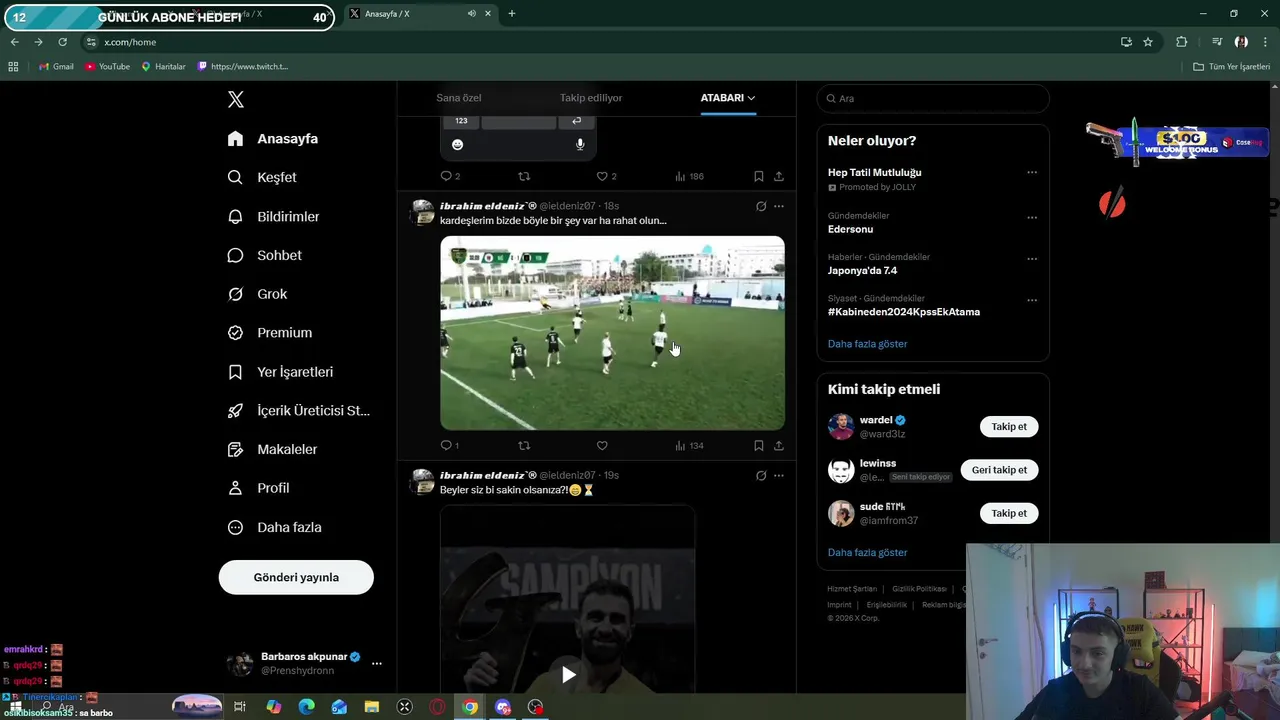
Task: Open Tüm Yer İşaretleri bookmarks folder
Action: (x=1232, y=66)
